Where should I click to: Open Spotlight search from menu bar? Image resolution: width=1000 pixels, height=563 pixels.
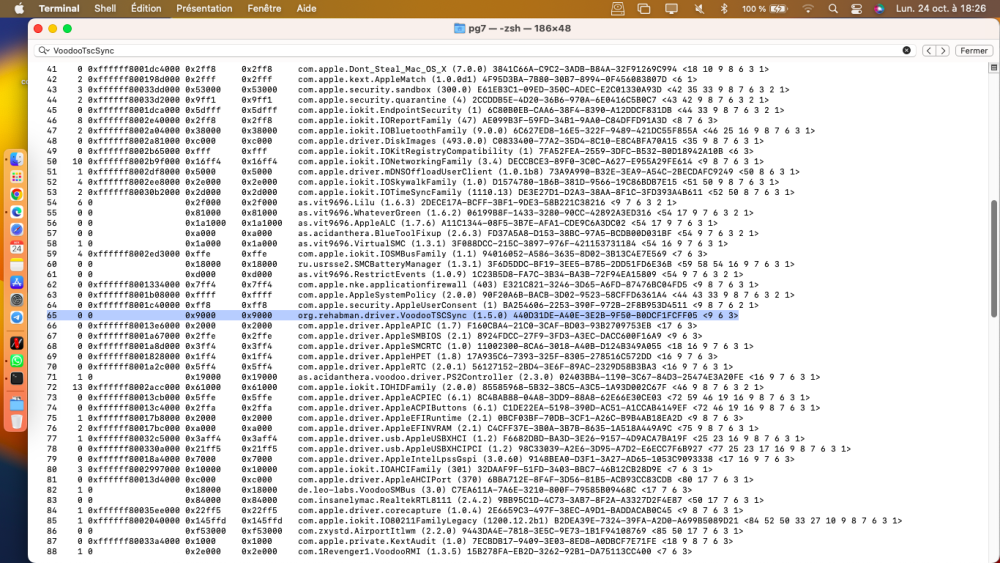tap(833, 8)
